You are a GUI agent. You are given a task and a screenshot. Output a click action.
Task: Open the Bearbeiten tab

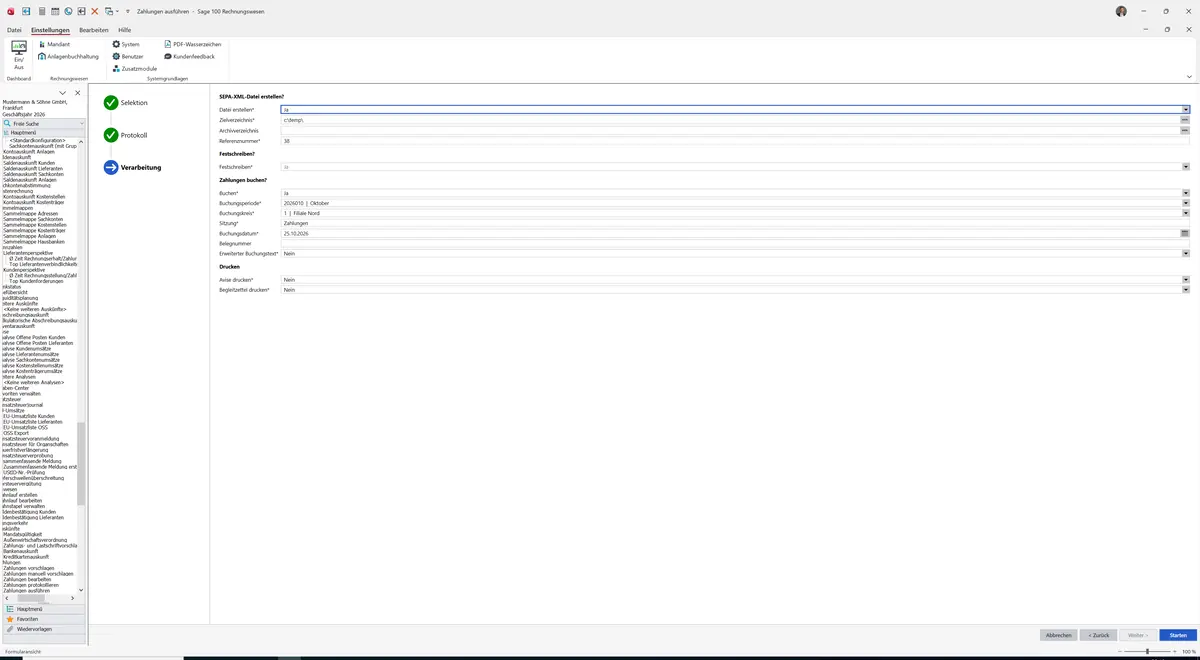(94, 30)
